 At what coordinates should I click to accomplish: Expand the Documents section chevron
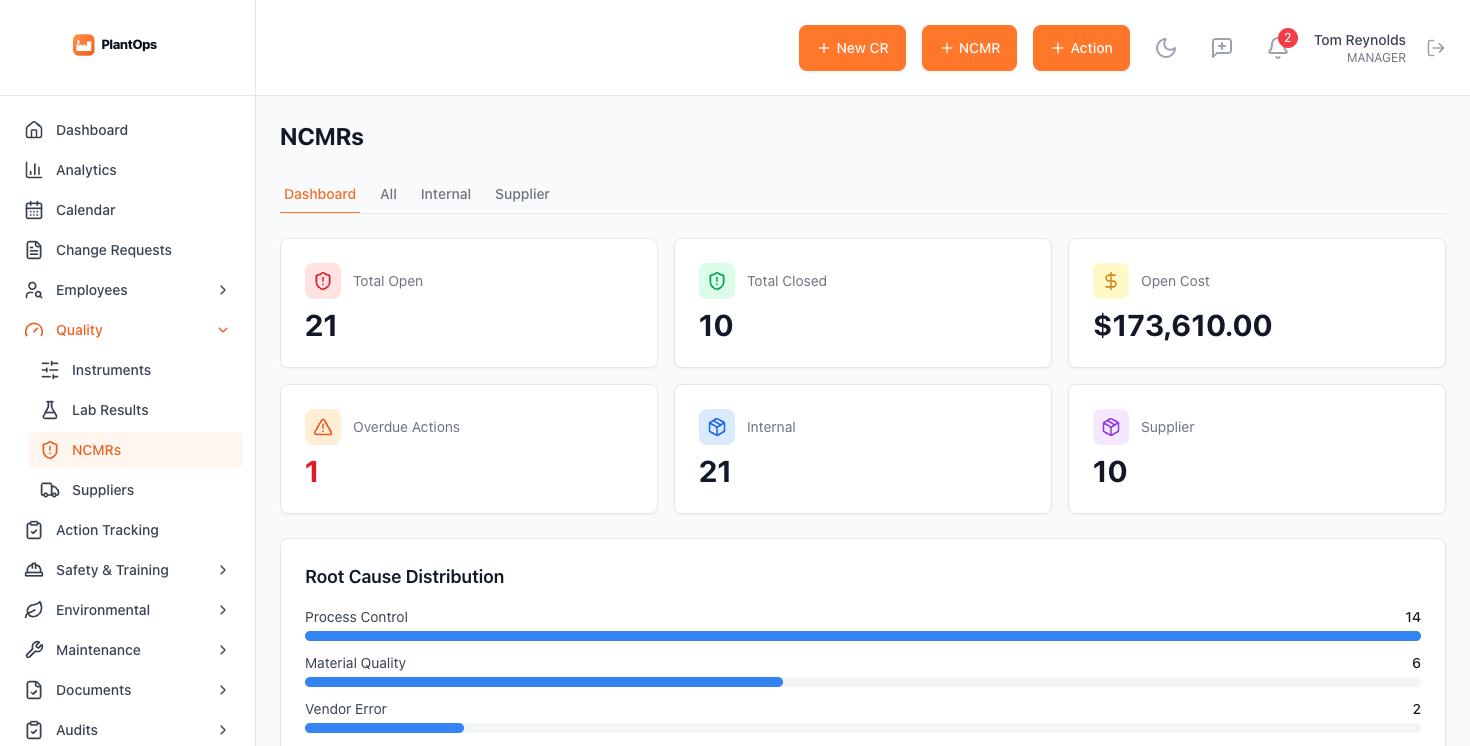pos(223,690)
